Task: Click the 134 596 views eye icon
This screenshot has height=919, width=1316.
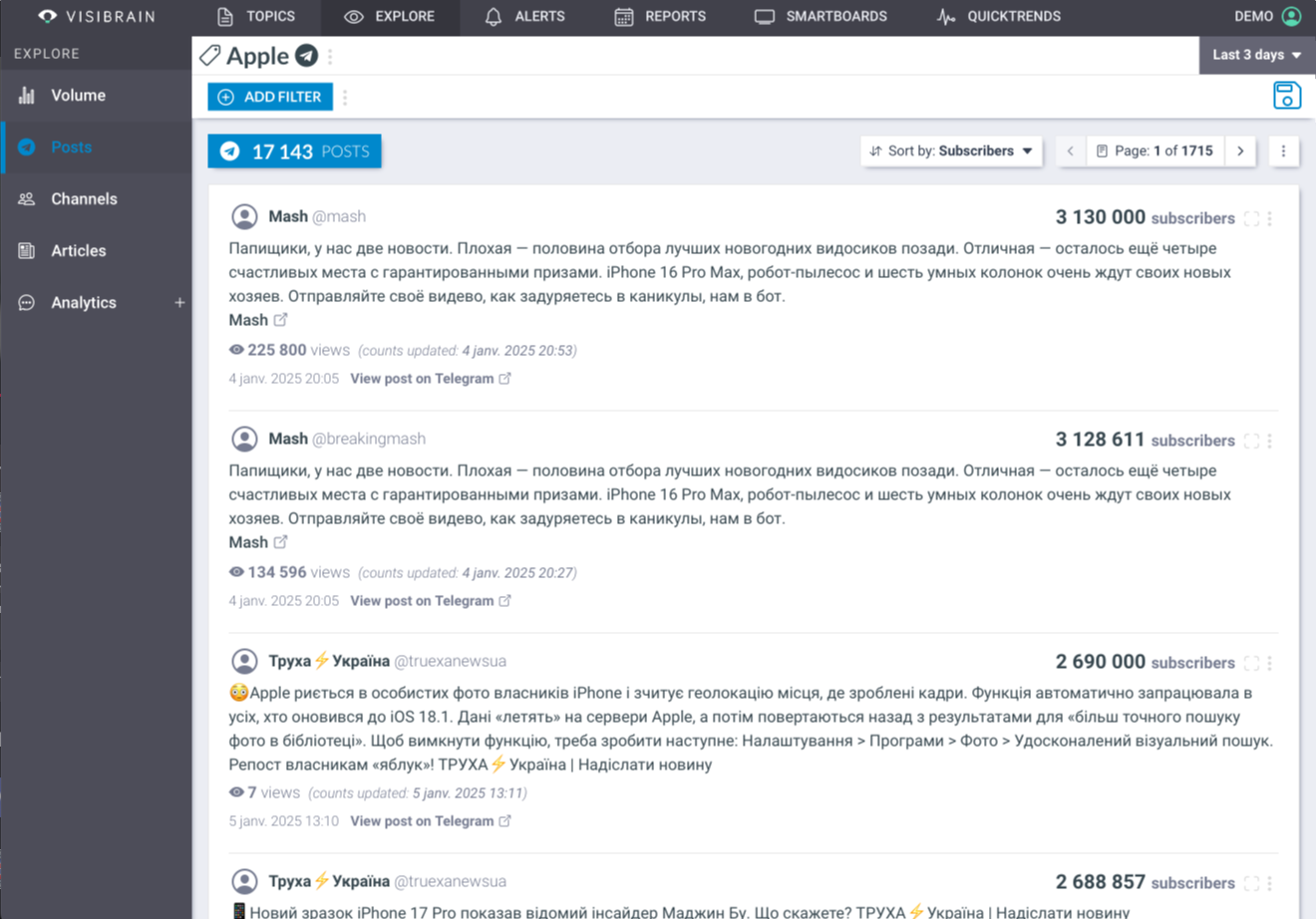Action: (x=236, y=572)
